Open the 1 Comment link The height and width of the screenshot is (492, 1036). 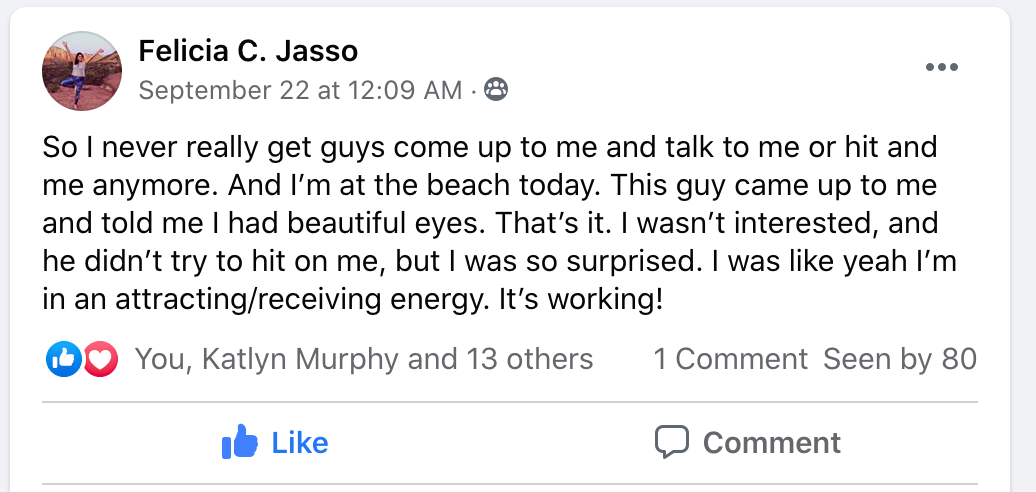click(x=730, y=359)
